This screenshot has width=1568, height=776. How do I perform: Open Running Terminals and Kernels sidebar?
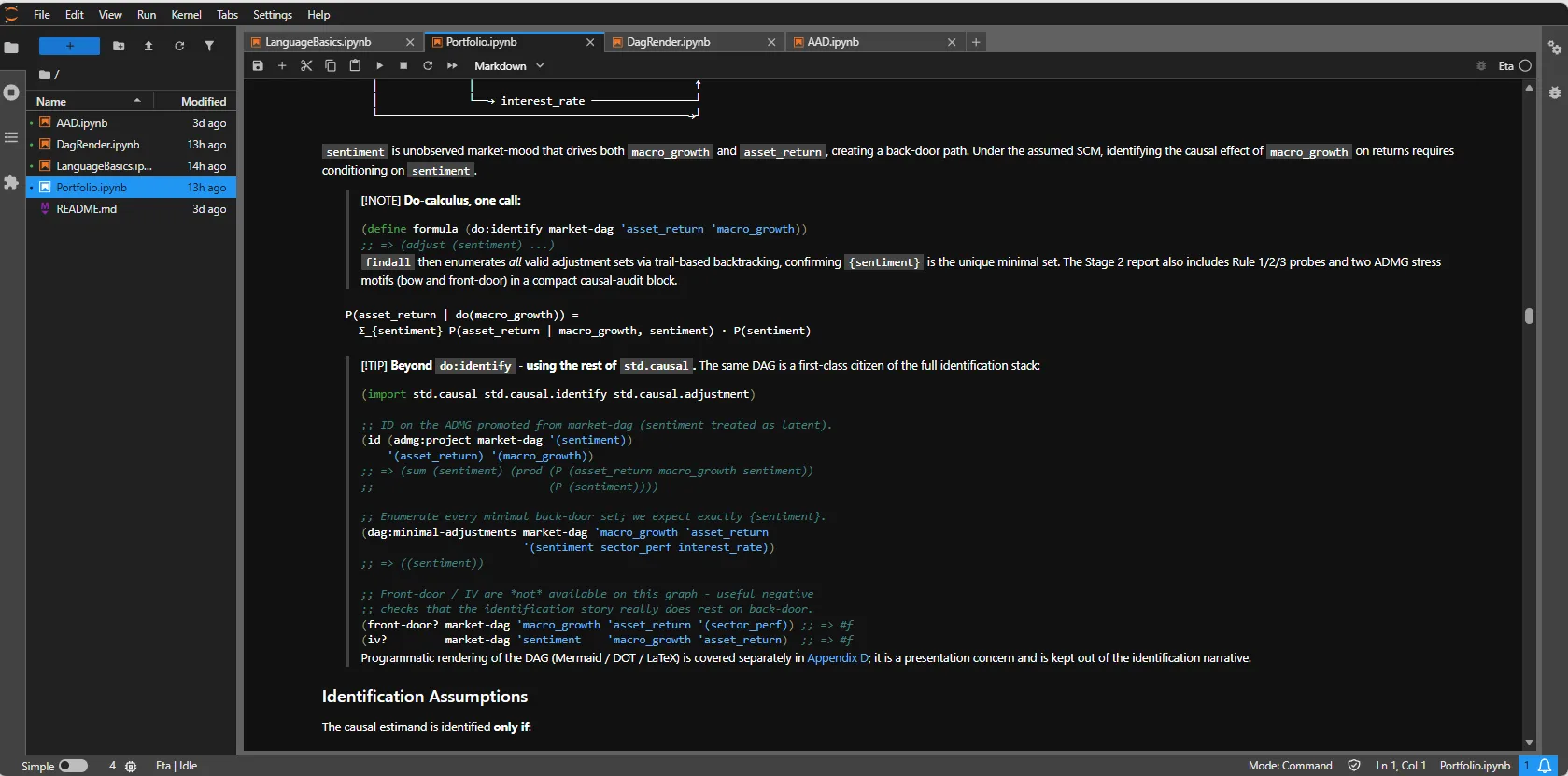[x=11, y=92]
